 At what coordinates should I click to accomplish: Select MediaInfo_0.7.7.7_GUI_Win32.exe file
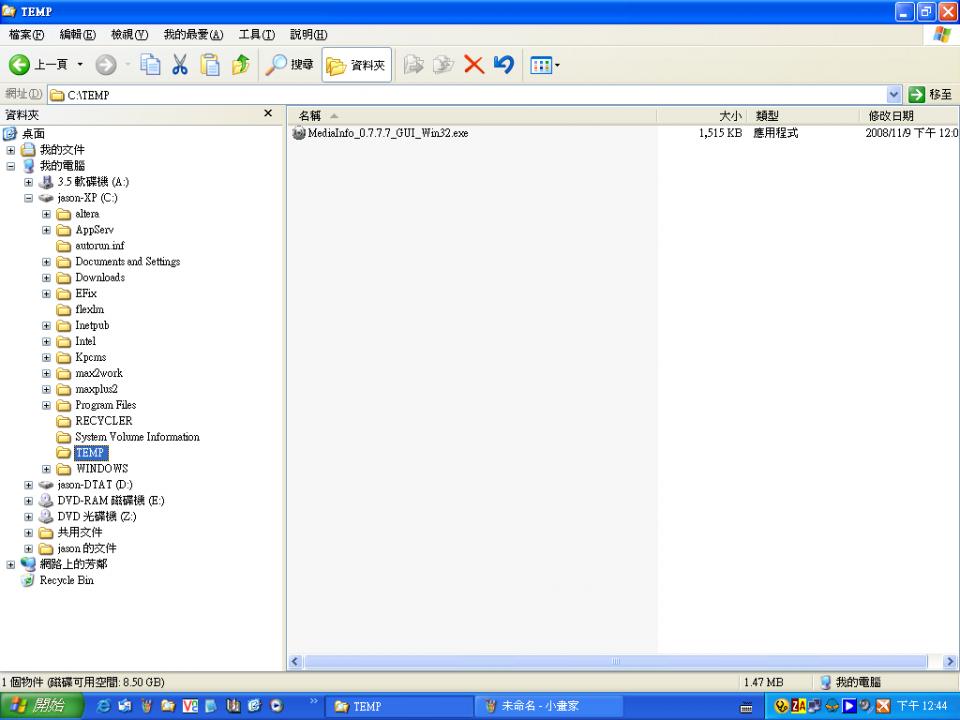[388, 133]
